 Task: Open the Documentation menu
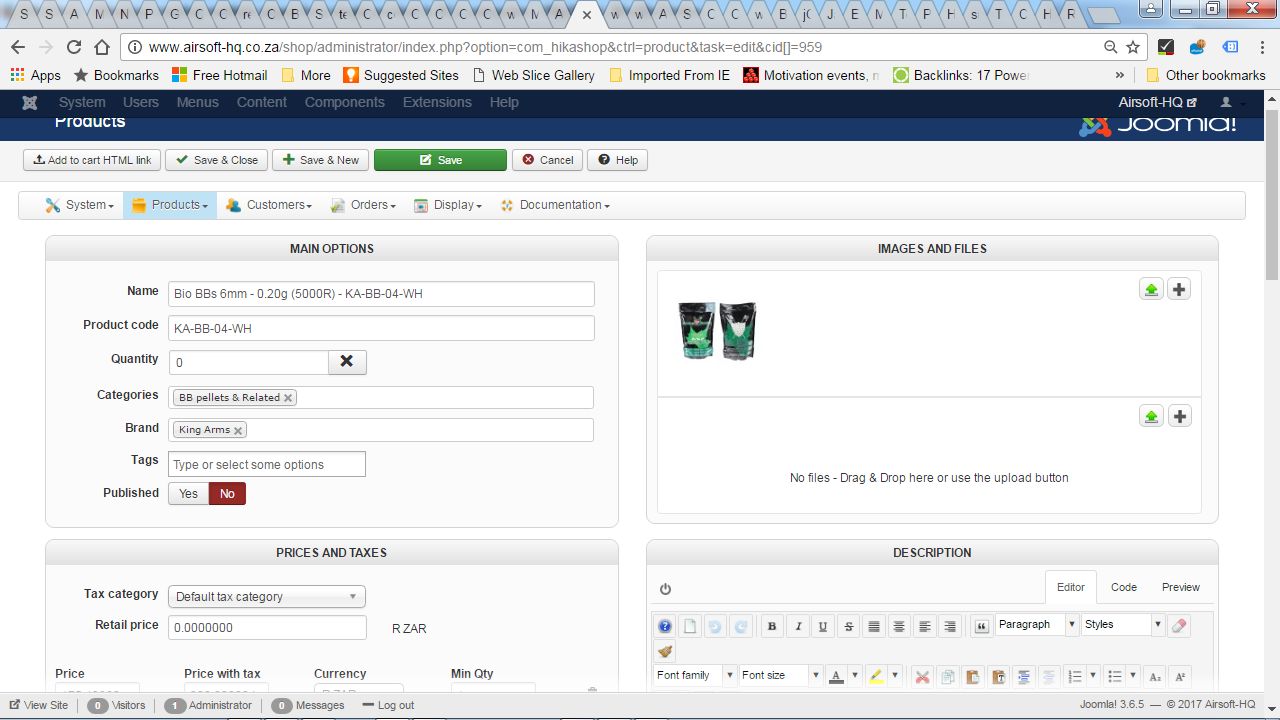555,205
